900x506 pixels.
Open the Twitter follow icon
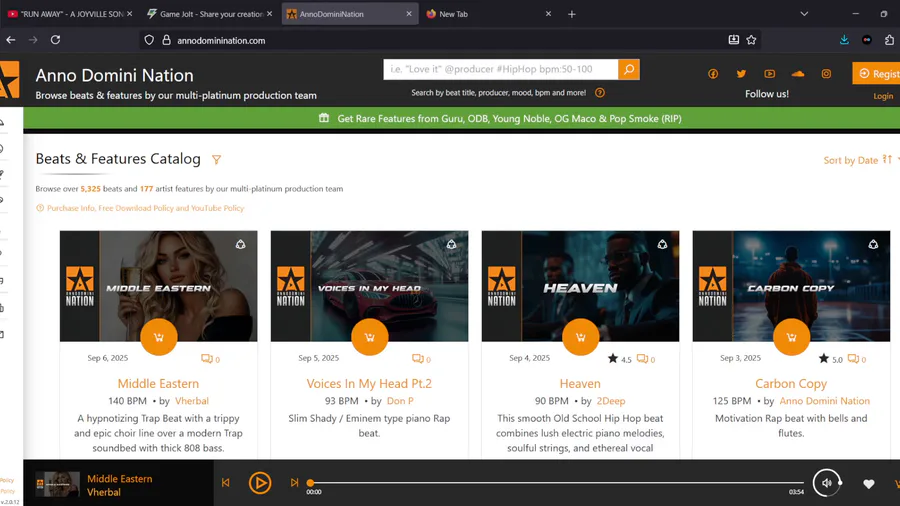click(x=741, y=74)
